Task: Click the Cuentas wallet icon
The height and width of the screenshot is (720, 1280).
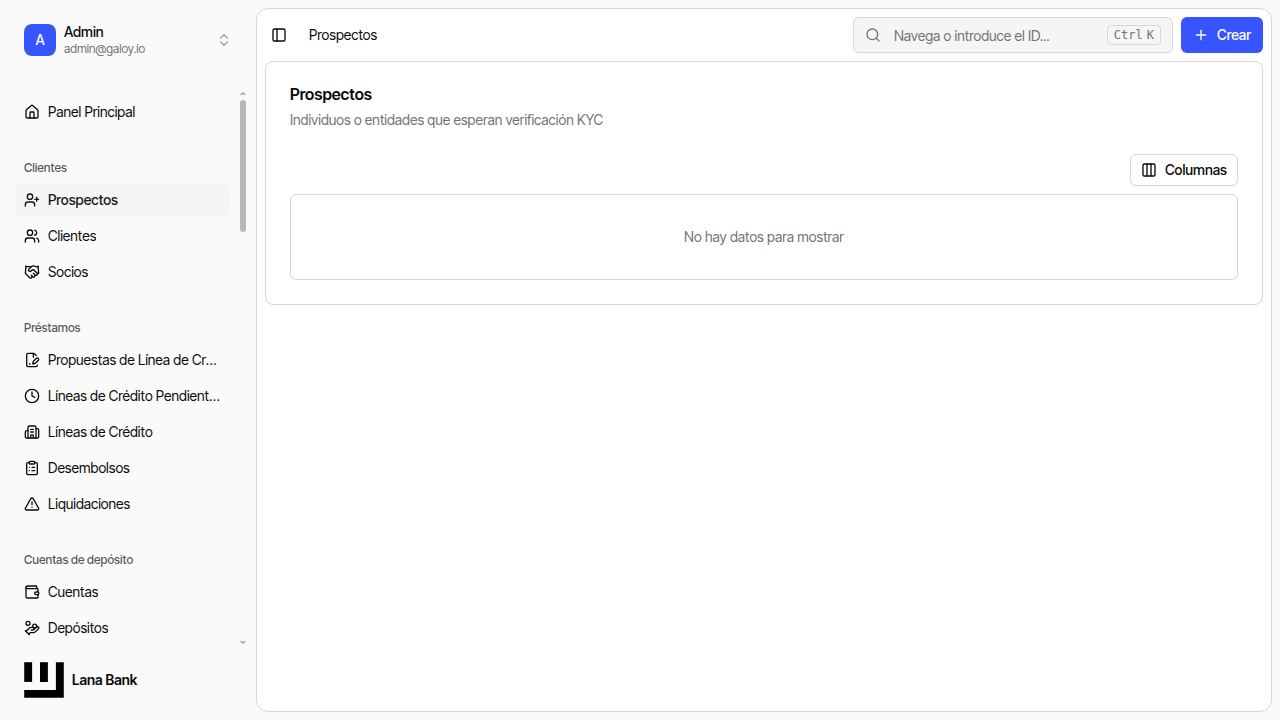Action: pyautogui.click(x=32, y=592)
